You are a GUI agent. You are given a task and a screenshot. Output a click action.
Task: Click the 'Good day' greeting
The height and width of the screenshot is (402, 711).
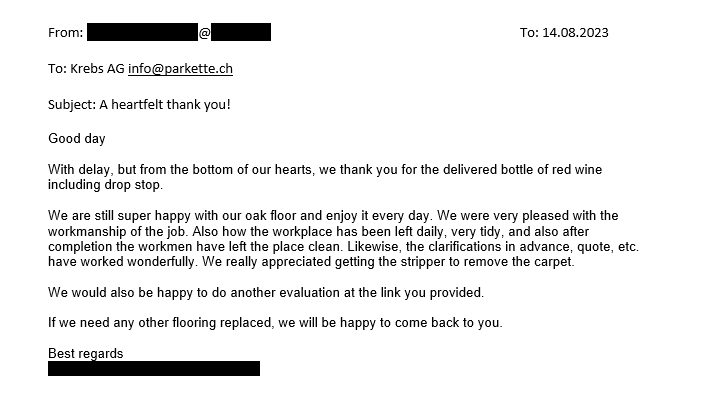coord(77,138)
